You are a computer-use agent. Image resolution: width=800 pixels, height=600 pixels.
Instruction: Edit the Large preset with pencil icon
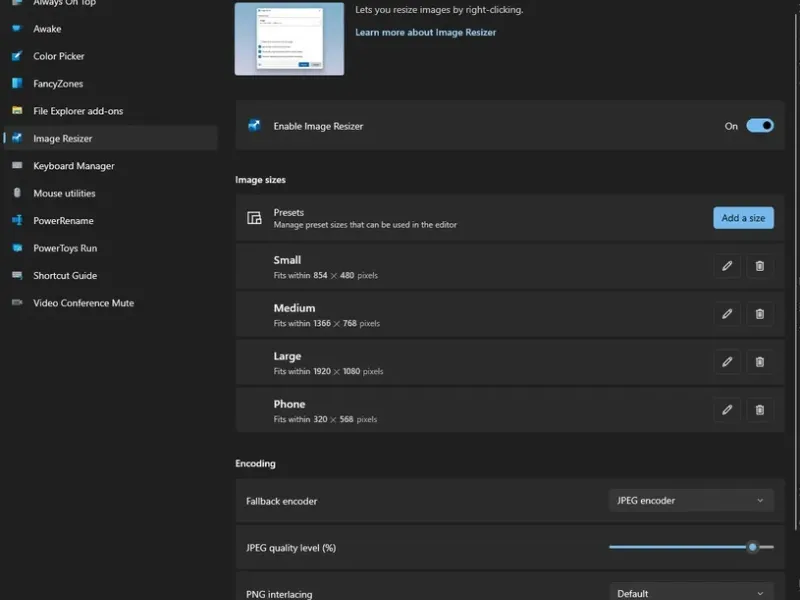pos(727,362)
